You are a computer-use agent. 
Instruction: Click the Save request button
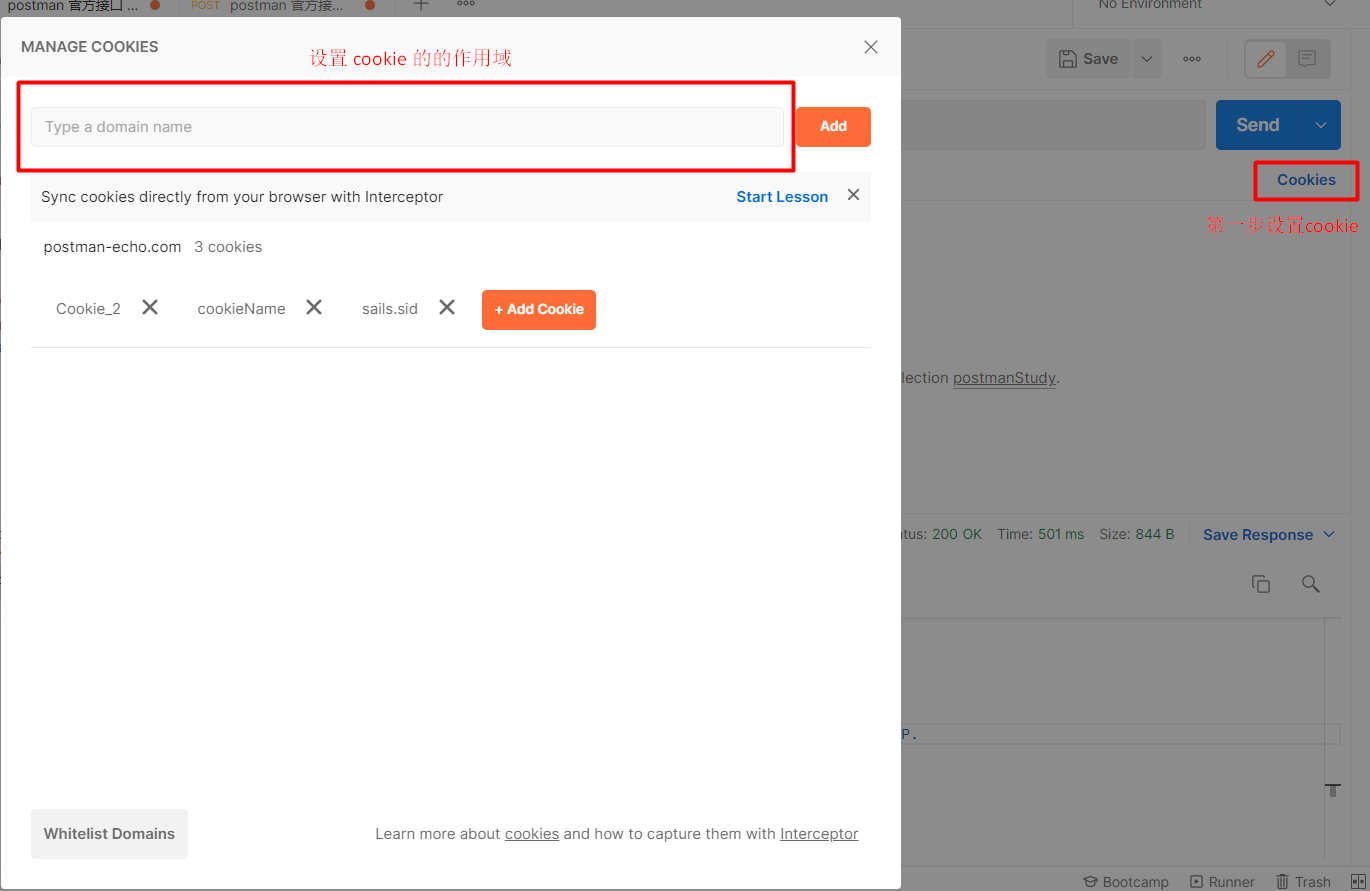point(1089,59)
